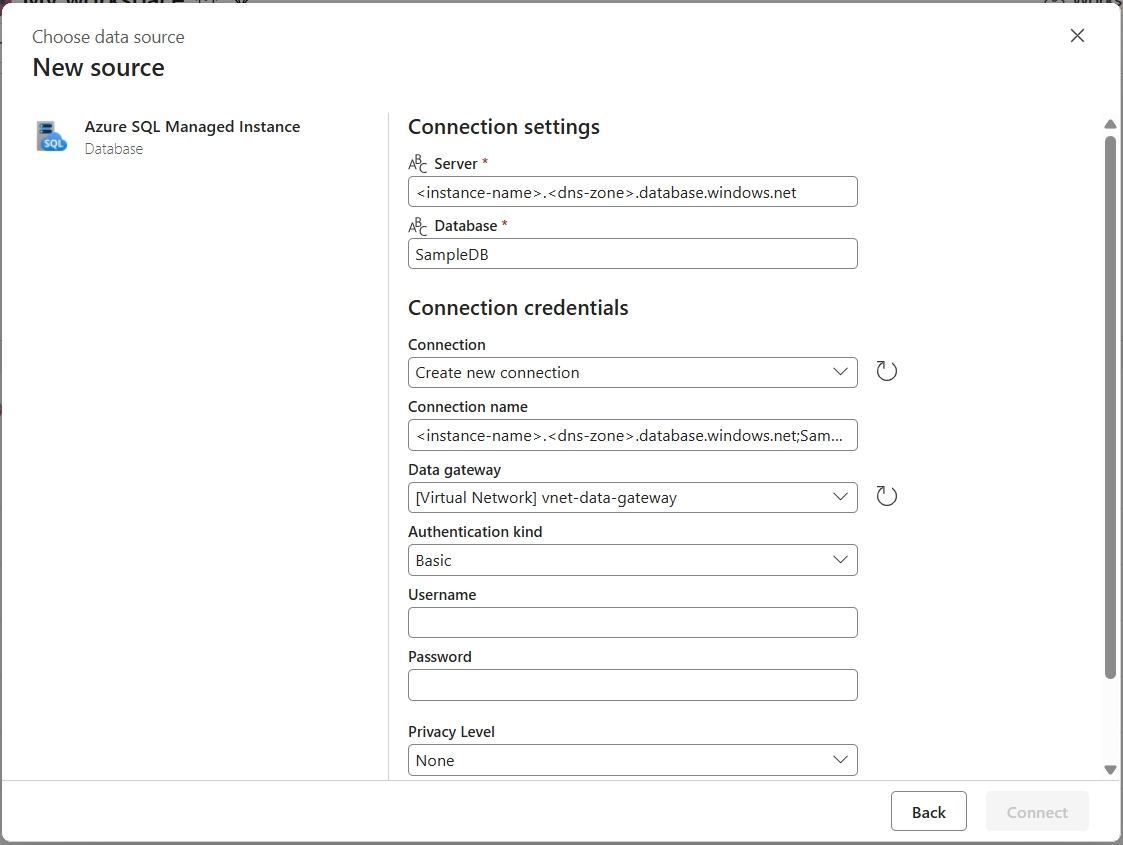Screen dimensions: 1123x845
Task: Select the Database field containing SampleDB
Action: [632, 253]
